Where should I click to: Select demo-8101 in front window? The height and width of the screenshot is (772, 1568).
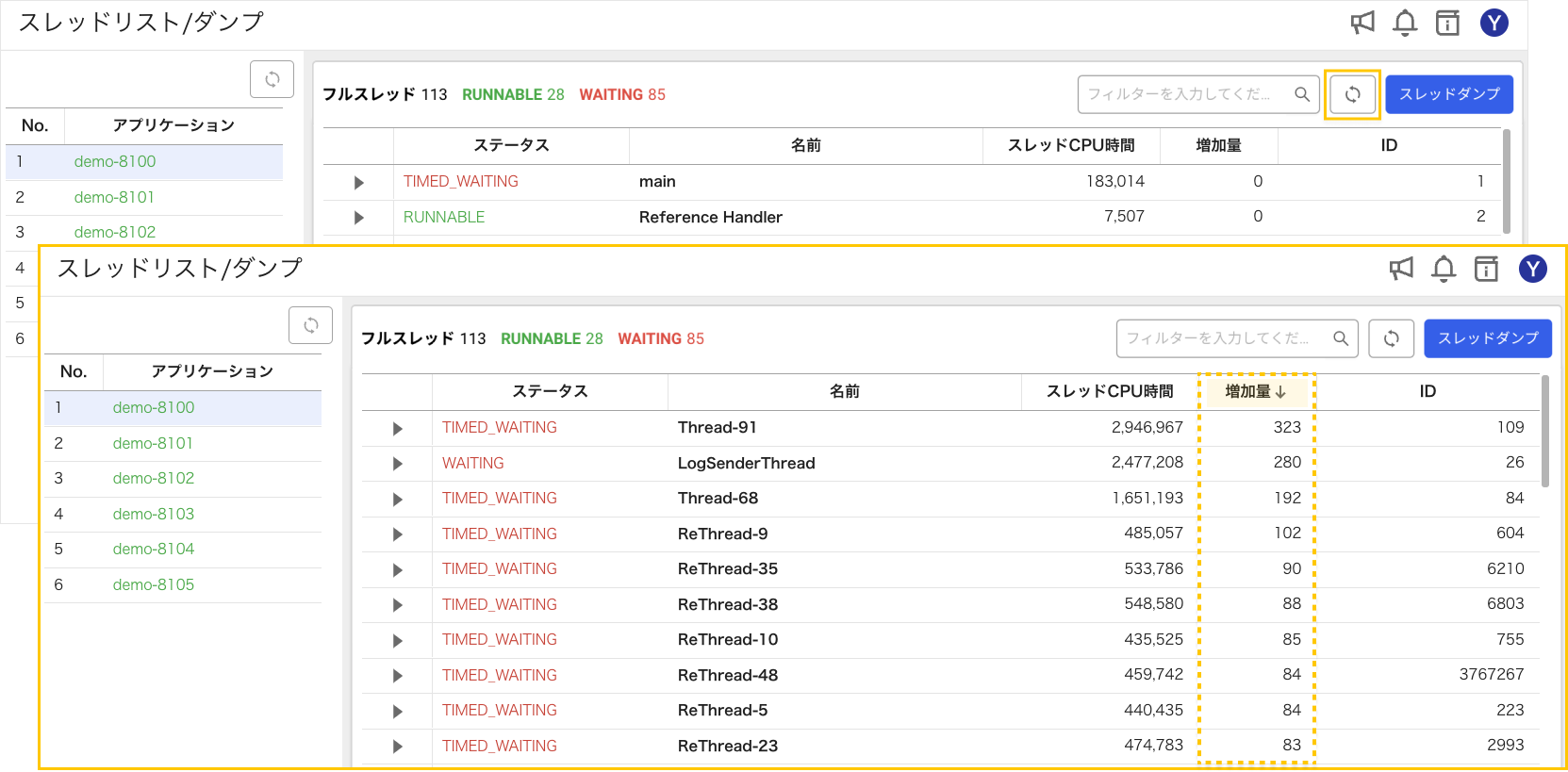point(153,443)
